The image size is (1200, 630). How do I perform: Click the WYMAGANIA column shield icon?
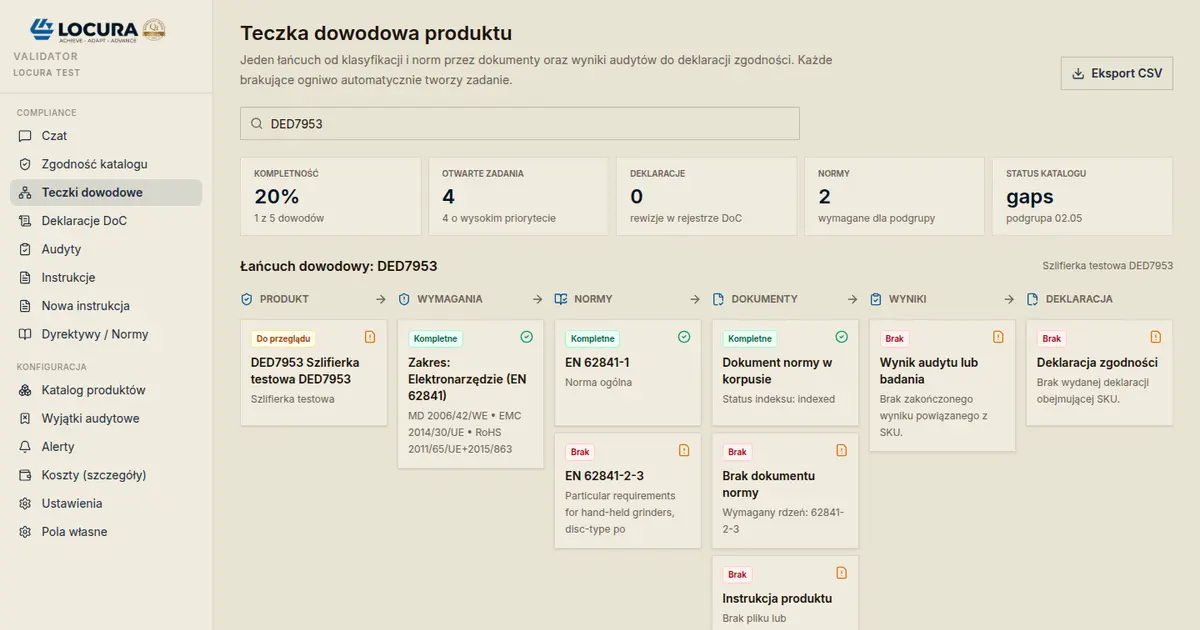pyautogui.click(x=404, y=299)
